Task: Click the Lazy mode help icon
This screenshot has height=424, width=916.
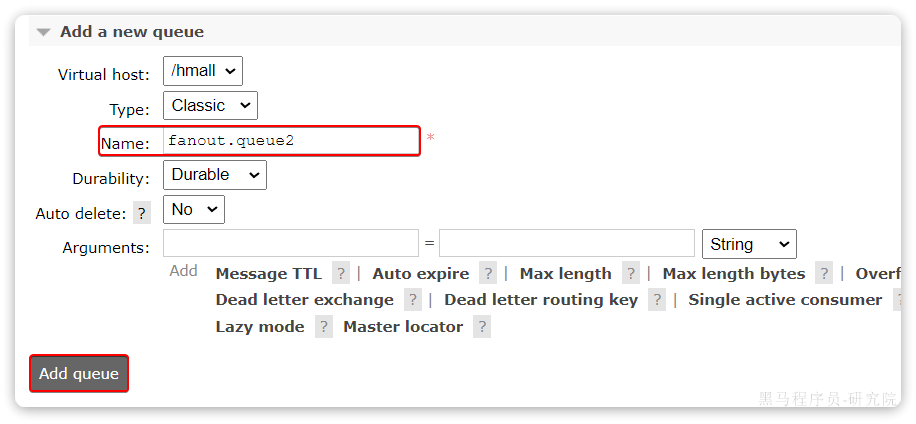Action: (324, 327)
